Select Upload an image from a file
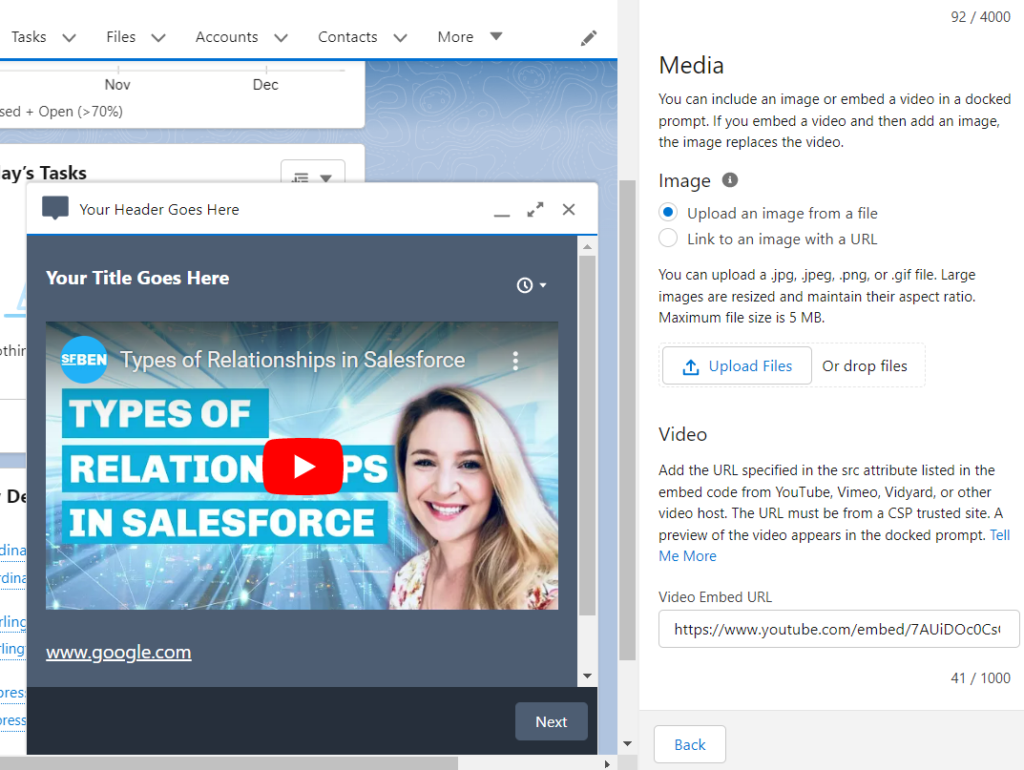The image size is (1024, 770). coord(668,213)
